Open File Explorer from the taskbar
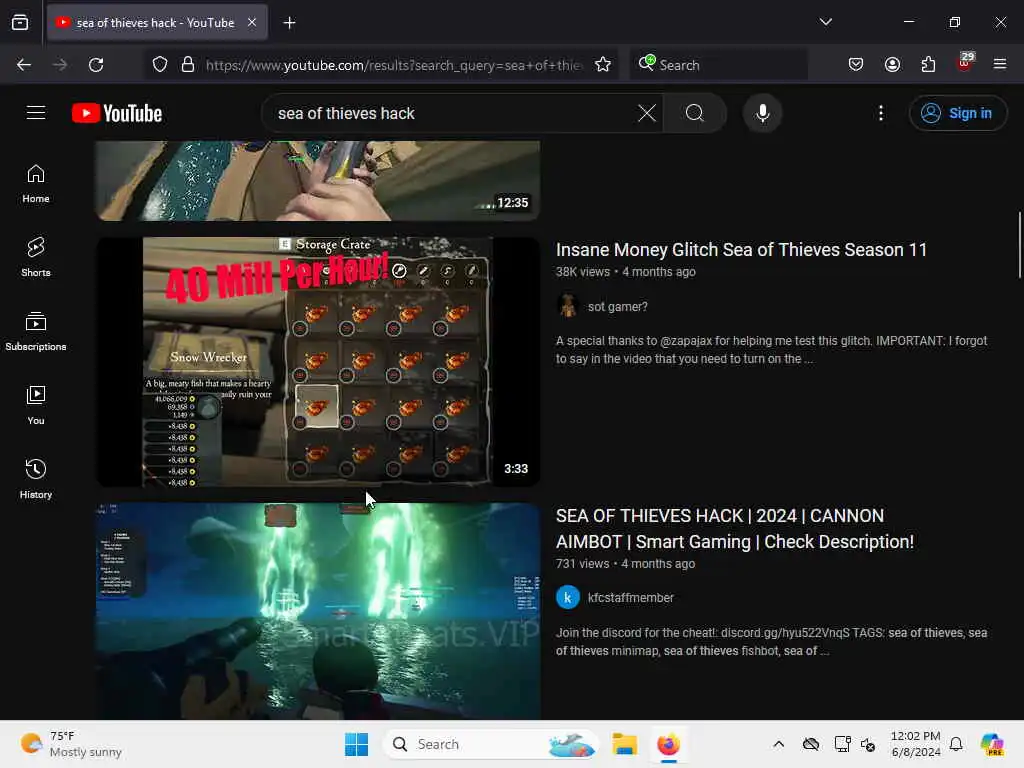This screenshot has width=1024, height=768. point(624,744)
